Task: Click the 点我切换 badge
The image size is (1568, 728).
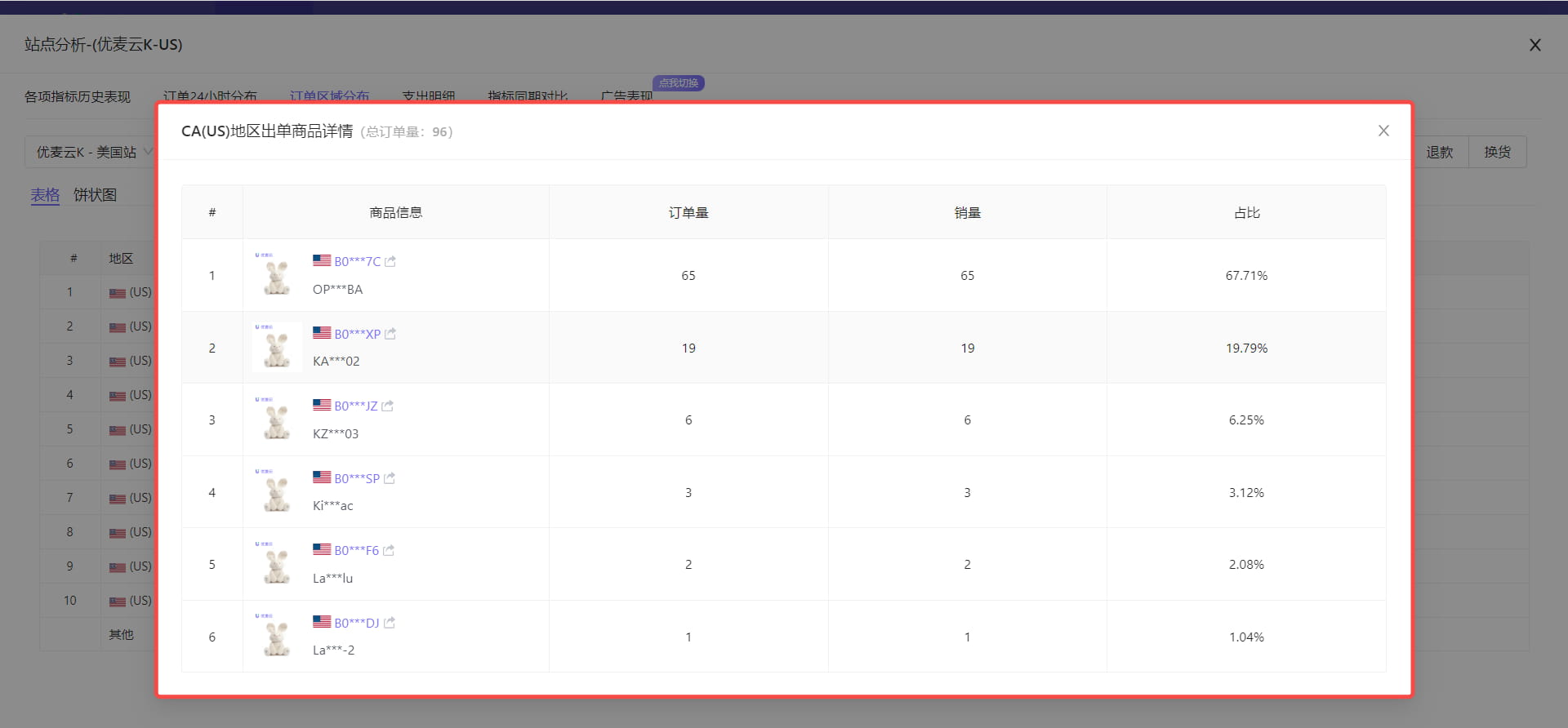Action: click(679, 83)
